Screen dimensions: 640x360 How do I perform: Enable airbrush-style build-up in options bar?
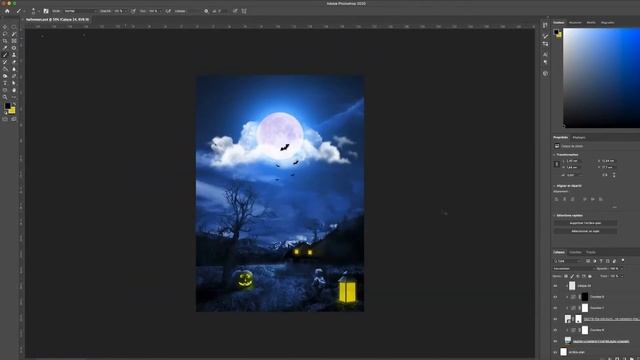(x=168, y=11)
